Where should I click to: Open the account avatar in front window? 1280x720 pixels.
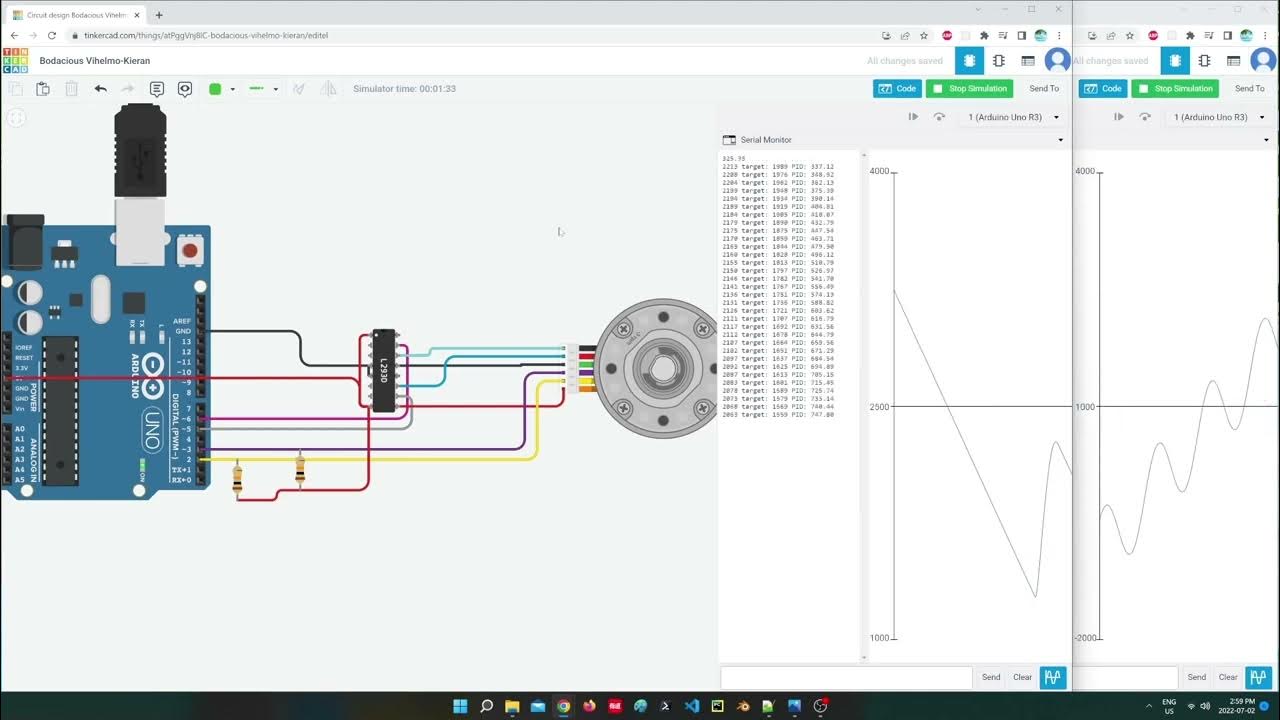(x=1057, y=61)
